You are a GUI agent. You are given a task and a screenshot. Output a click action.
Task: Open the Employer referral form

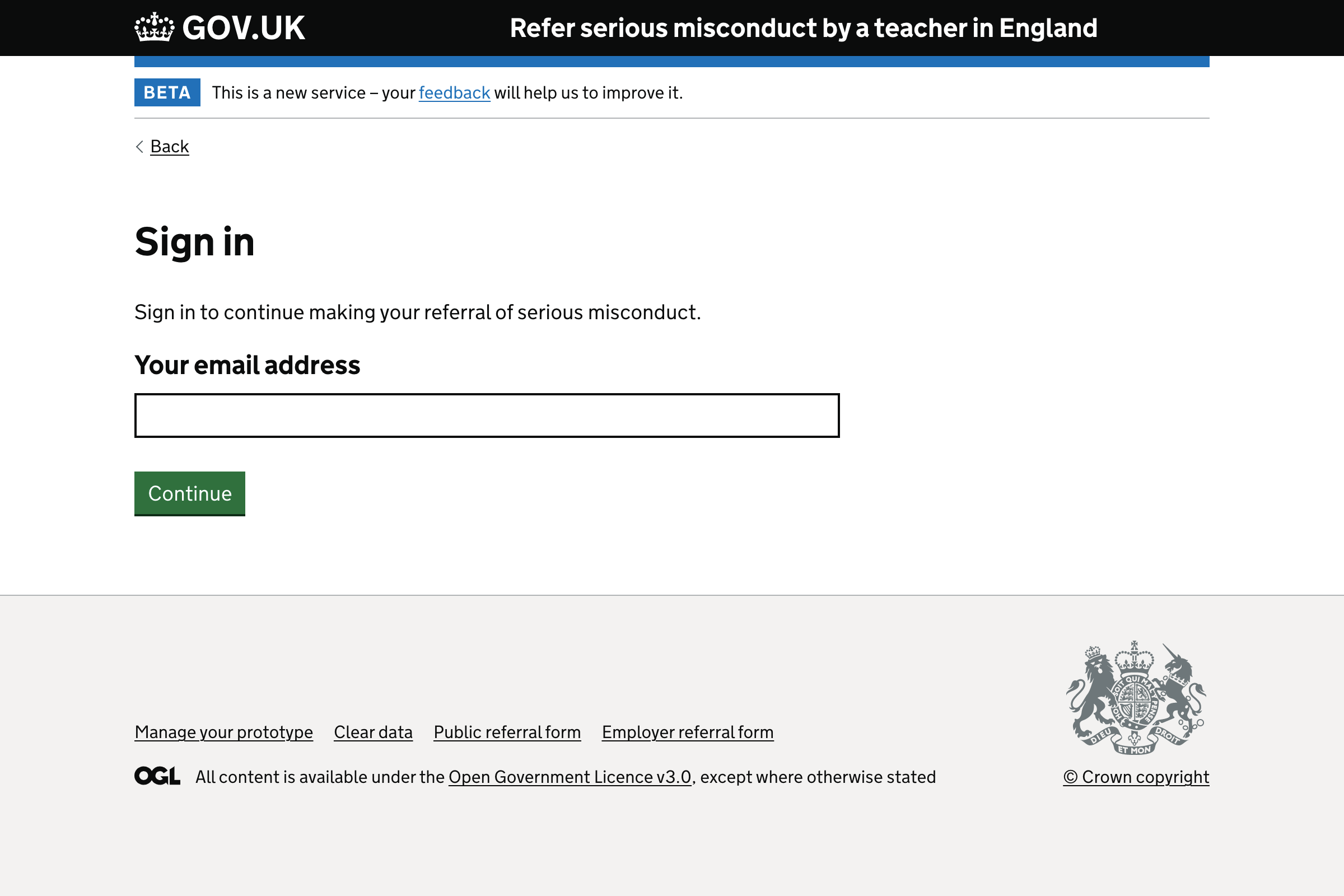pos(688,732)
